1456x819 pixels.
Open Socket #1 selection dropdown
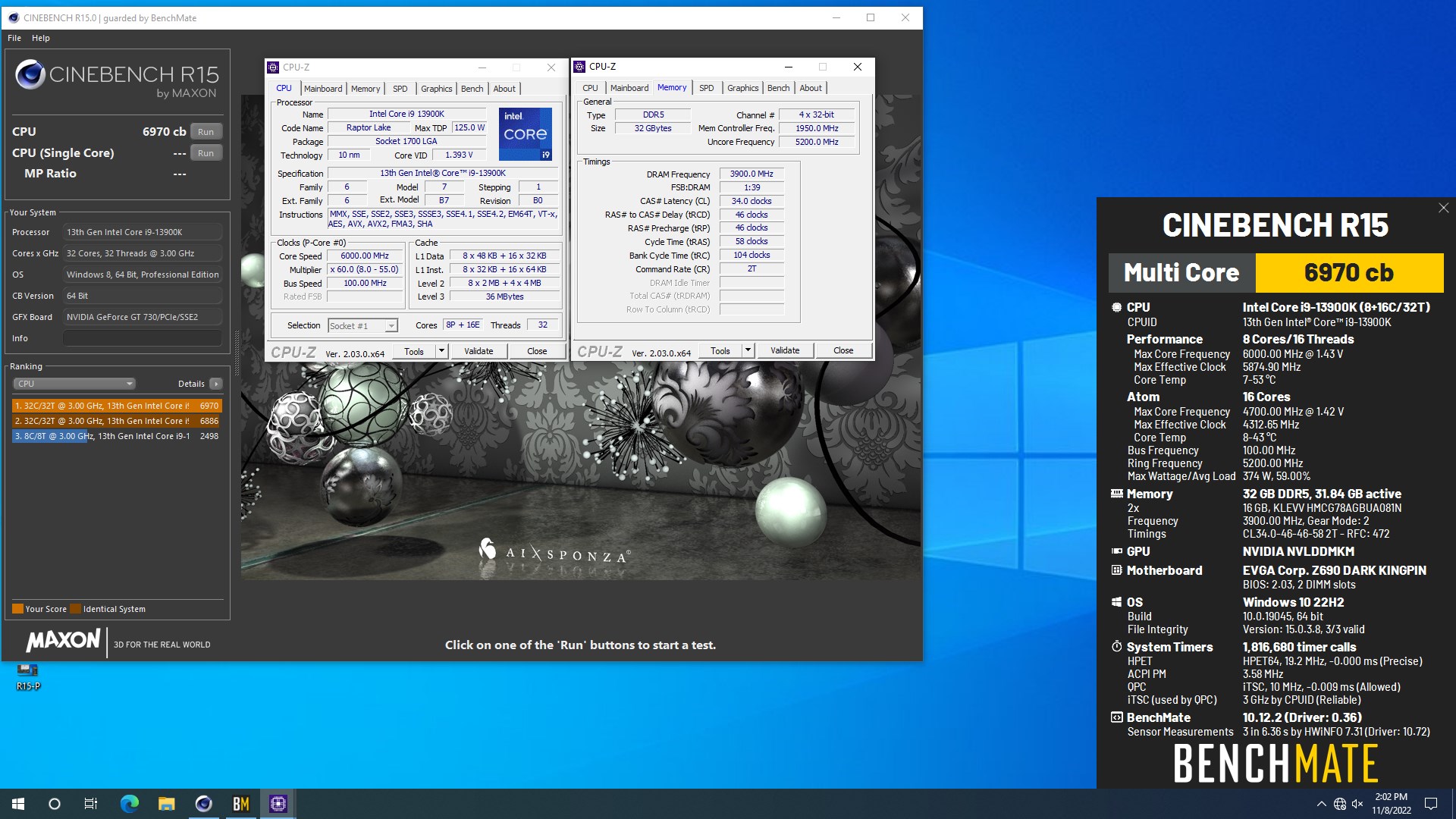point(362,326)
